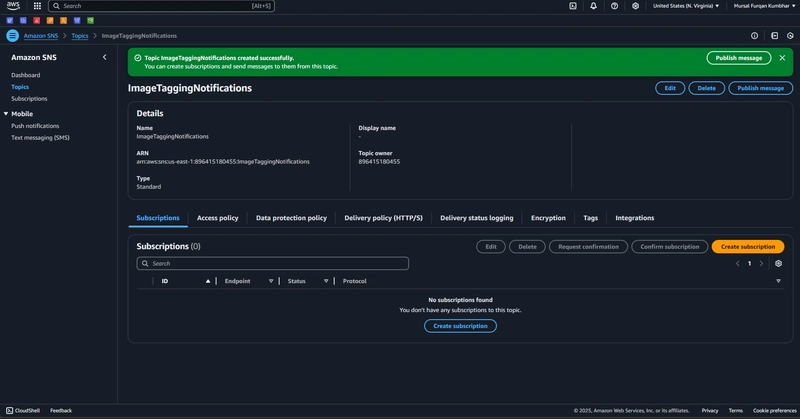800x419 pixels.
Task: Expand the region selector N. Virginia
Action: (686, 6)
